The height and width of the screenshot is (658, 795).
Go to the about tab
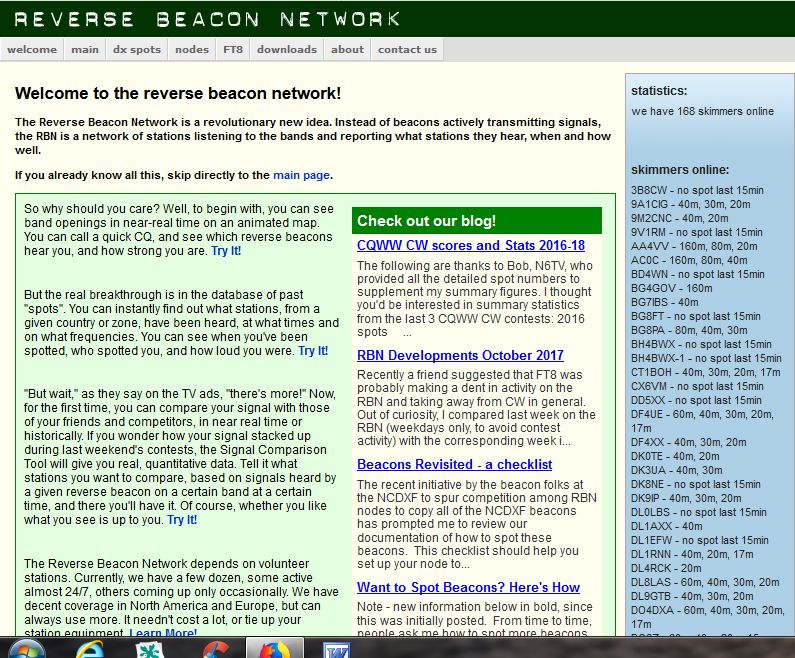pyautogui.click(x=347, y=50)
